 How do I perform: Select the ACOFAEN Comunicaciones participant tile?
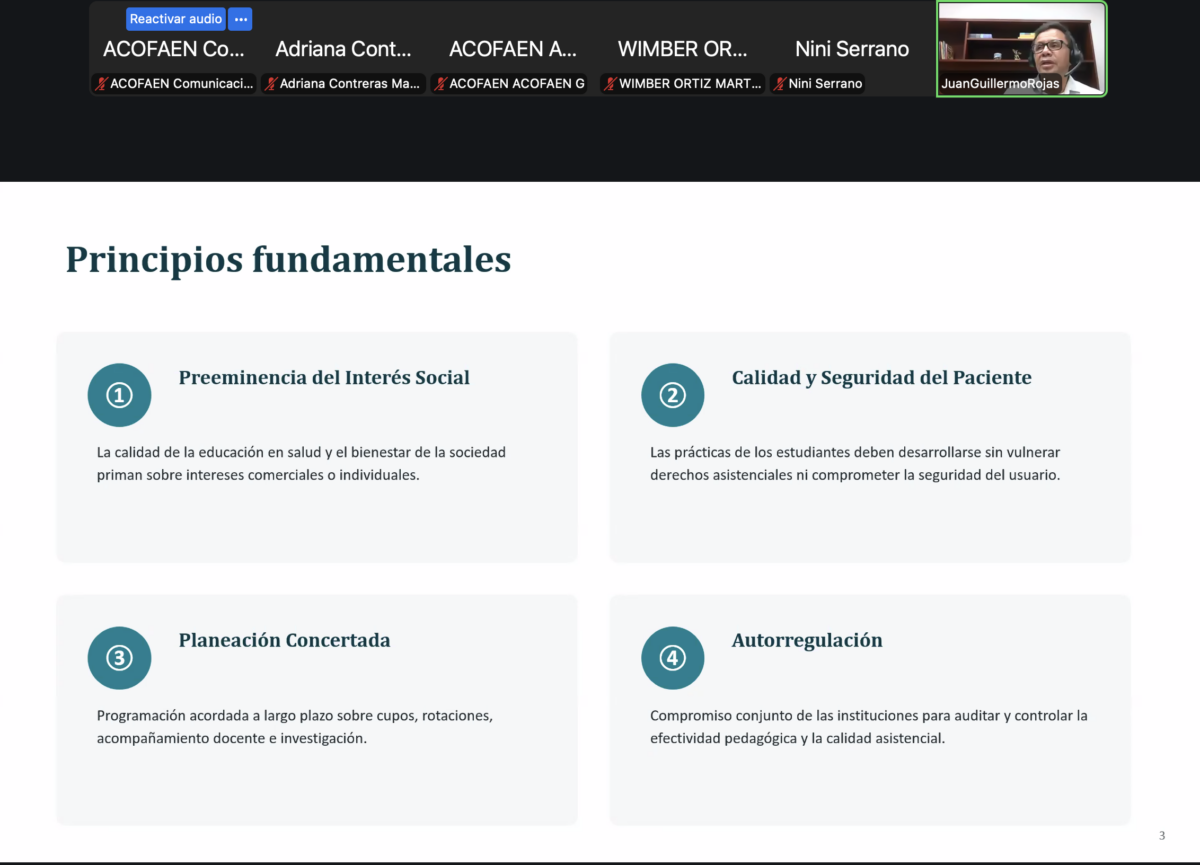coord(174,49)
